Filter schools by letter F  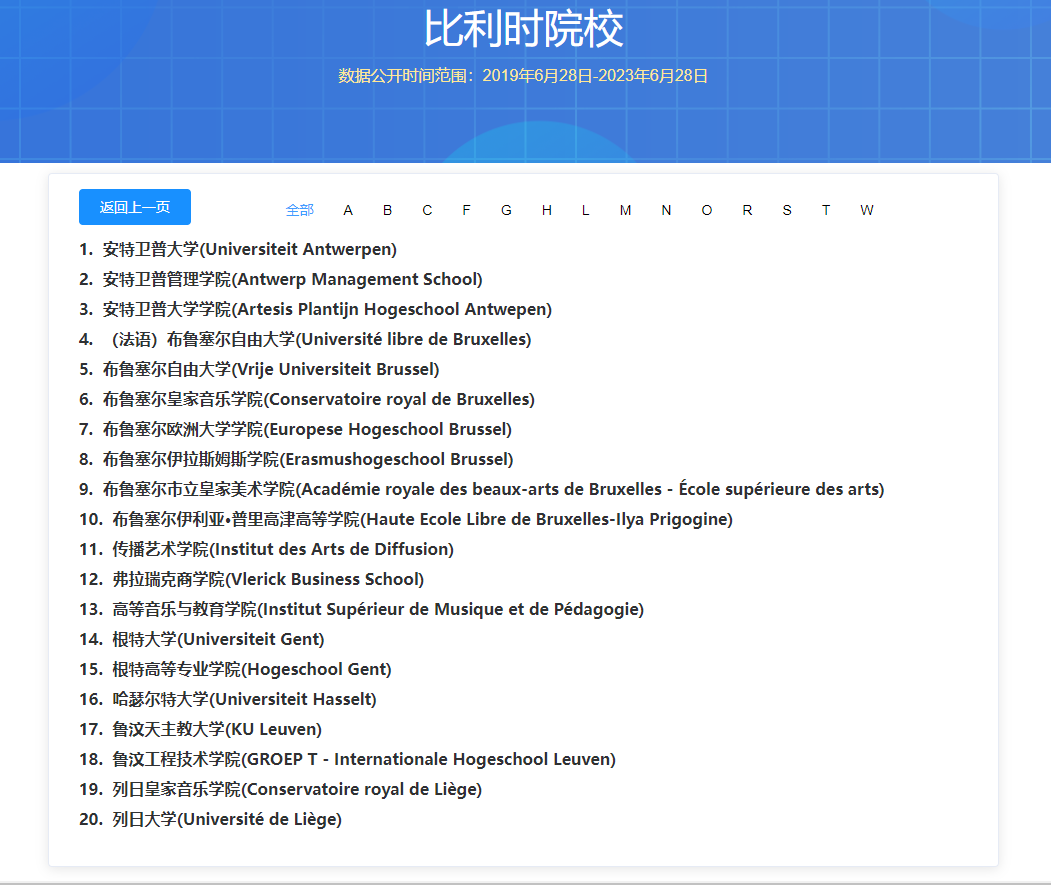click(x=467, y=211)
